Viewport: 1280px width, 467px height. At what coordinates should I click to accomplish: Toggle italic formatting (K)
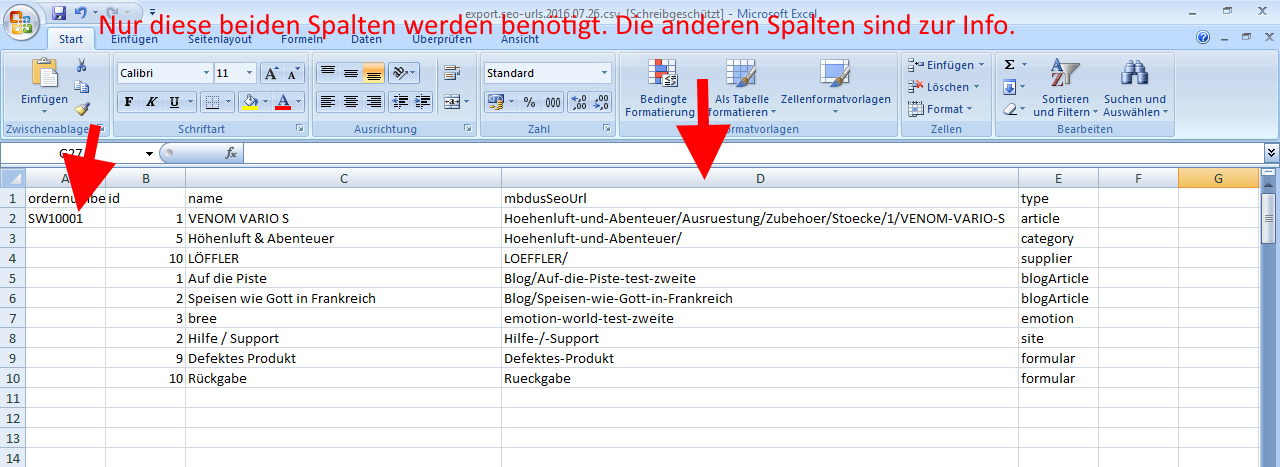[x=152, y=102]
